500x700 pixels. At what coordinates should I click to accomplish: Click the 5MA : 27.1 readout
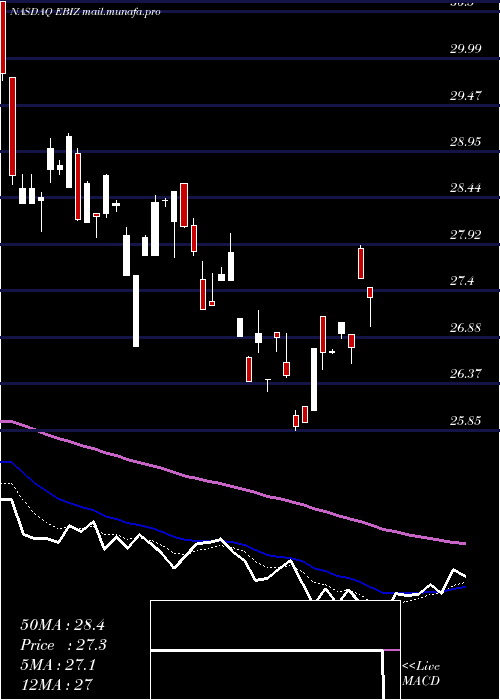click(x=58, y=665)
